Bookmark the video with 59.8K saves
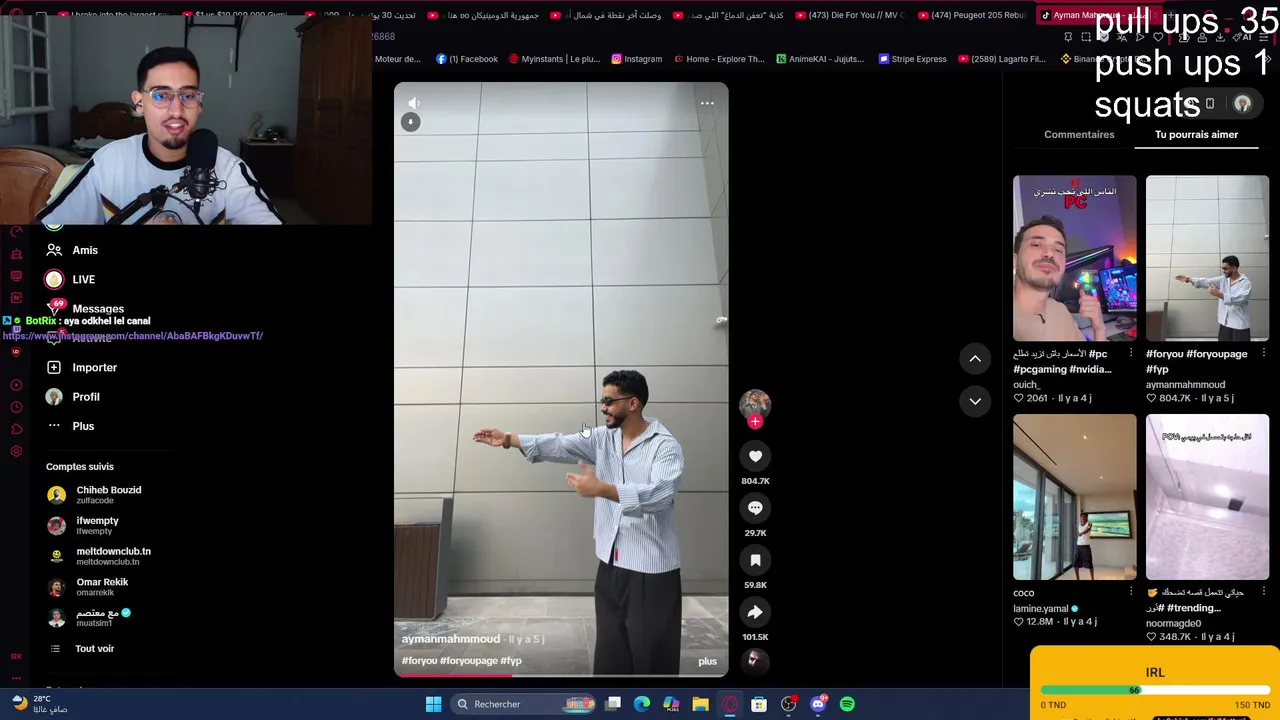Image resolution: width=1280 pixels, height=720 pixels. click(x=755, y=560)
